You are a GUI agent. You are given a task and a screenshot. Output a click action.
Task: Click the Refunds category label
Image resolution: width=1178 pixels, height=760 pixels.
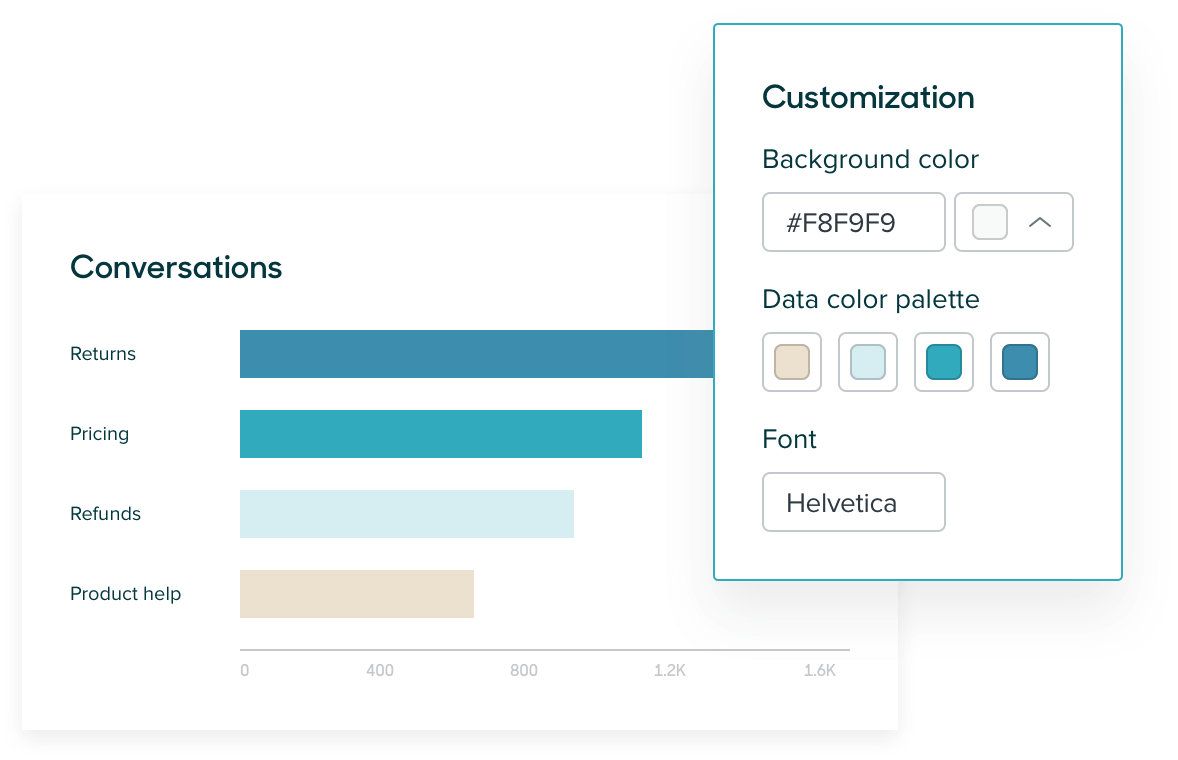coord(105,514)
